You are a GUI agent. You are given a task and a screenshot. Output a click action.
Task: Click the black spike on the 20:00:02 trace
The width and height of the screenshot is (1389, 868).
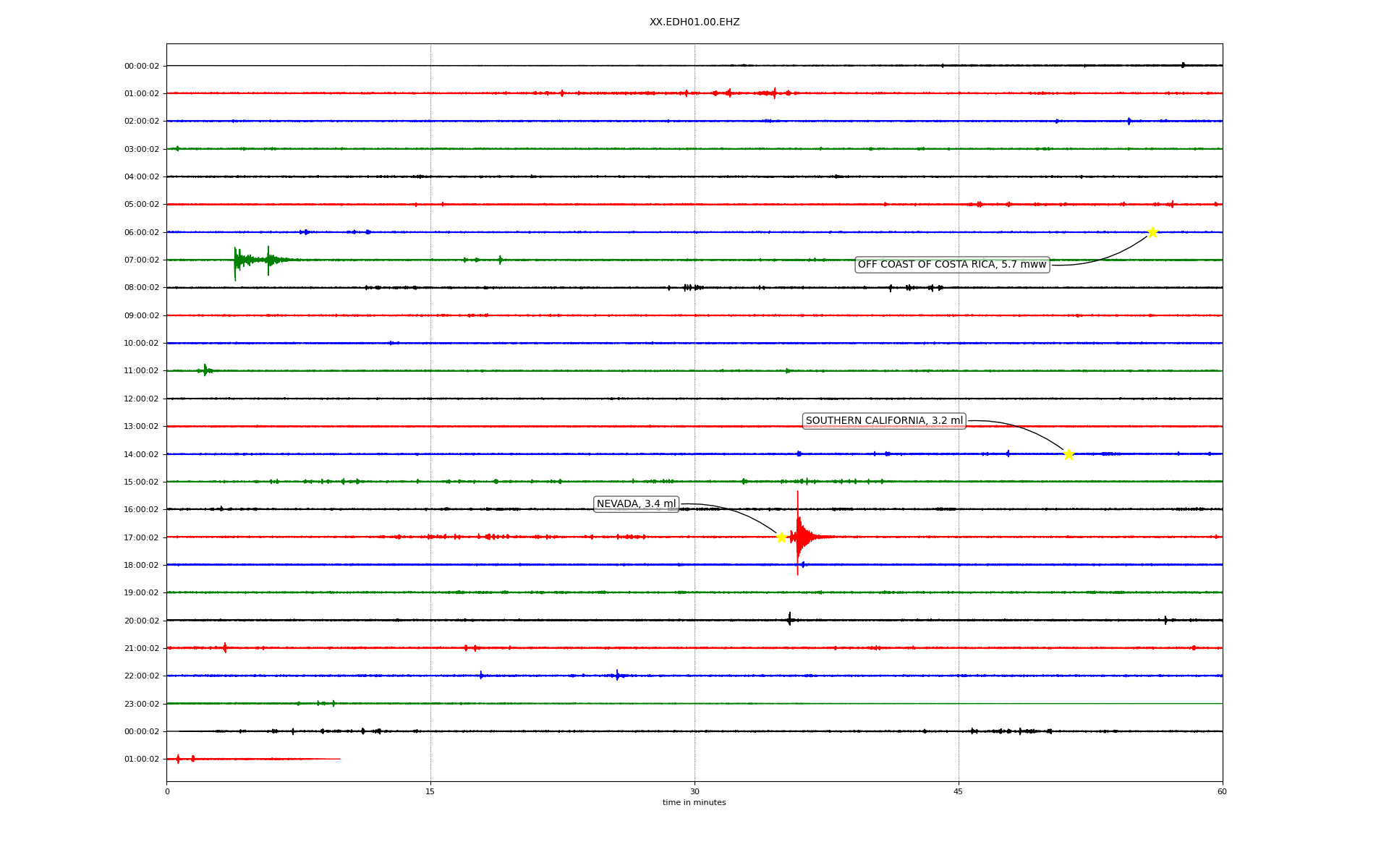[789, 619]
